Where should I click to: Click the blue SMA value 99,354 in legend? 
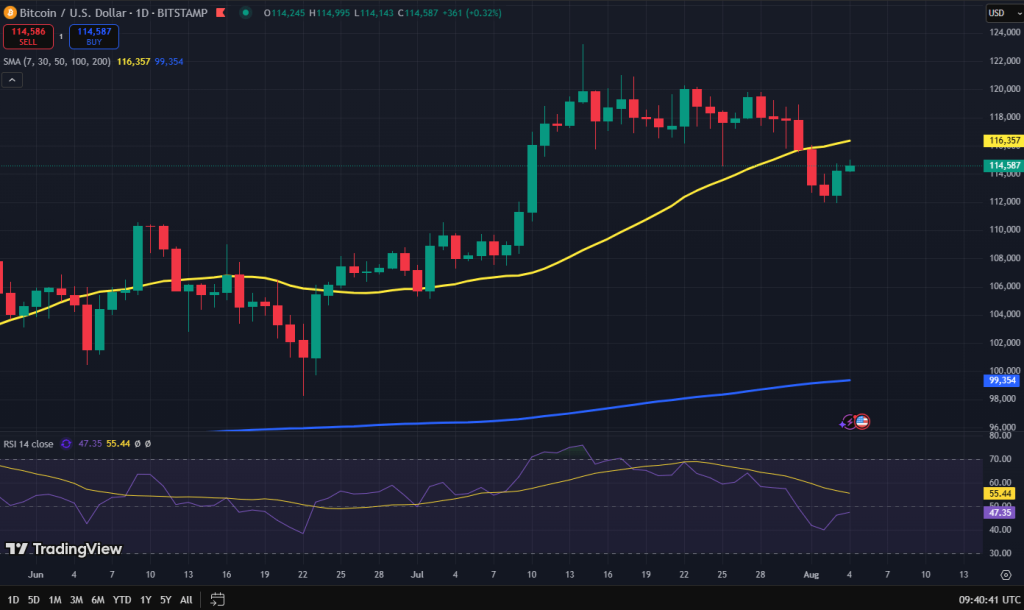(168, 61)
